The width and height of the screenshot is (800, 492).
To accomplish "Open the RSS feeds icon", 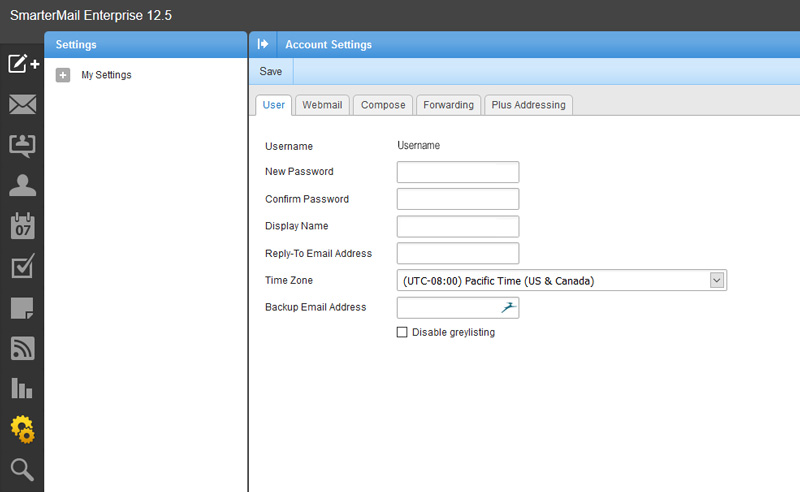I will (x=22, y=348).
